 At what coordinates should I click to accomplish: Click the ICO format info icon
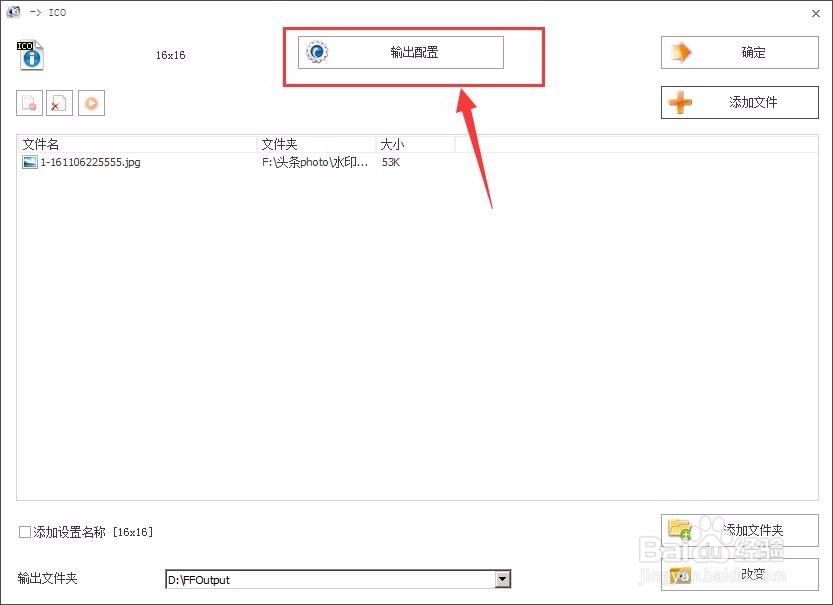coord(30,55)
